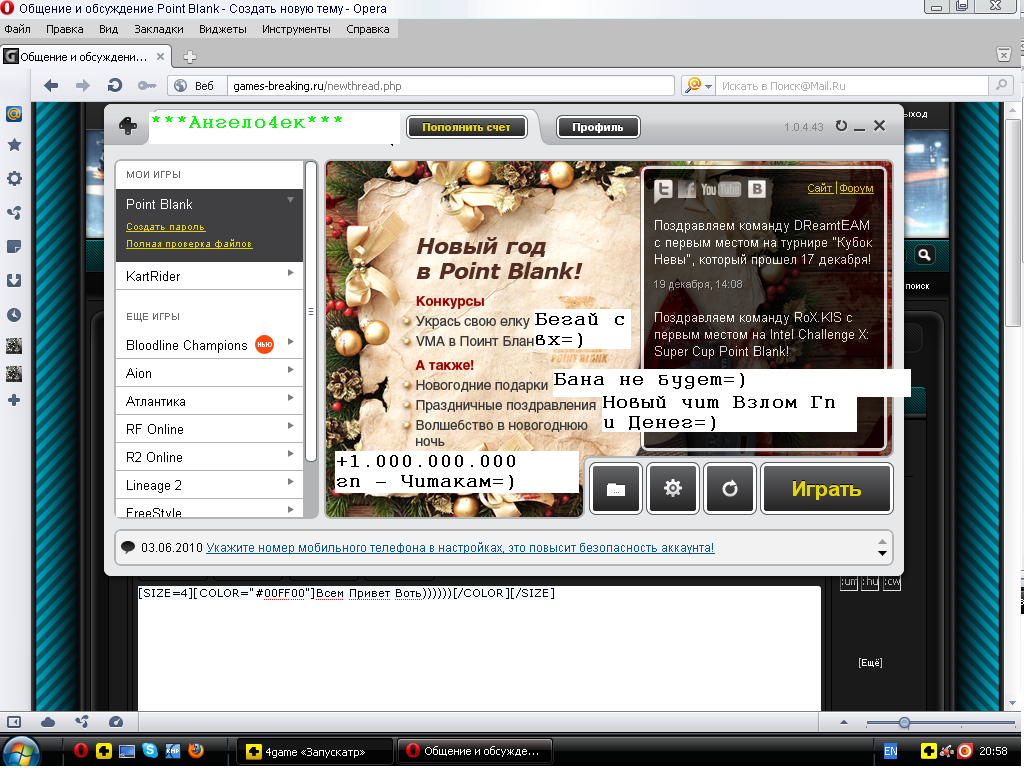The height and width of the screenshot is (768, 1024).
Task: Click the launcher update refresh button
Action: pos(730,488)
